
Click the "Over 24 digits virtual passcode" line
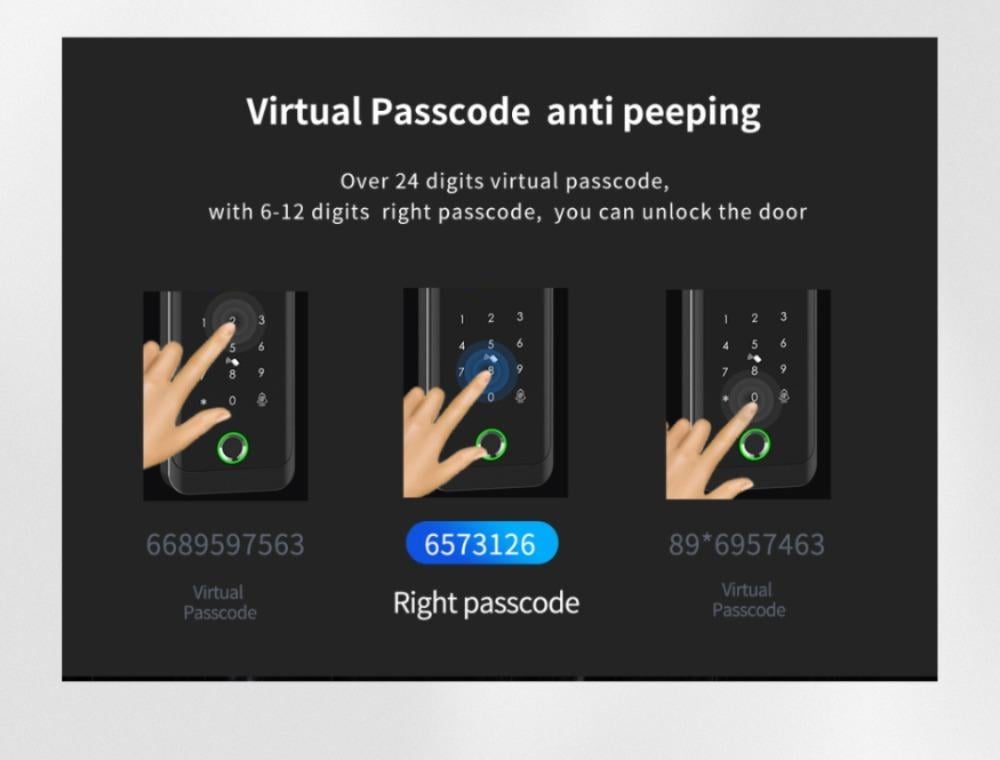[x=504, y=182]
